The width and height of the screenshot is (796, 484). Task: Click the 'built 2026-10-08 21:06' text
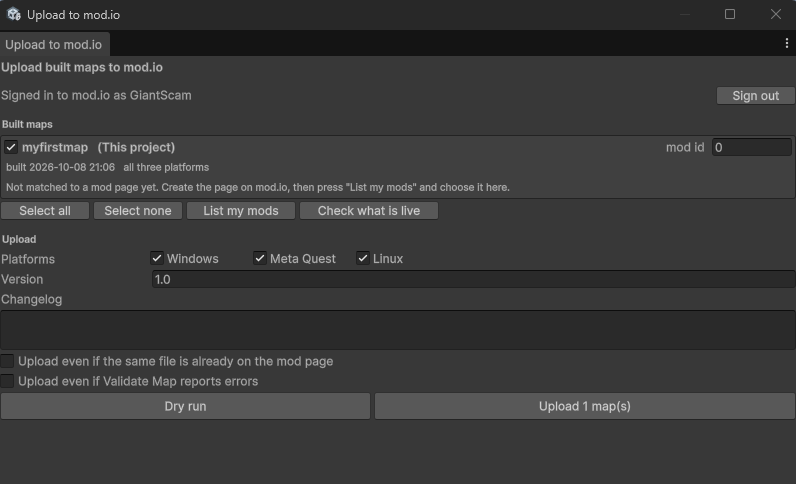coord(60,167)
